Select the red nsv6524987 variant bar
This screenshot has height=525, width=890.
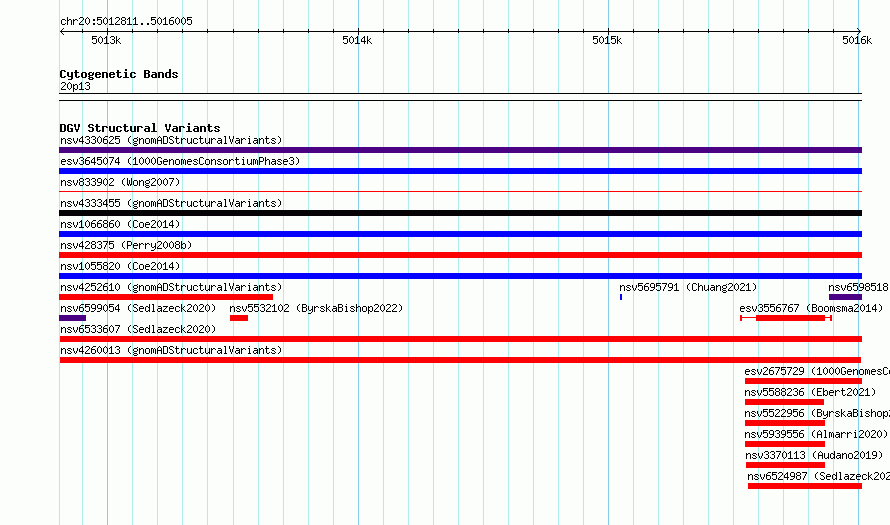[805, 486]
